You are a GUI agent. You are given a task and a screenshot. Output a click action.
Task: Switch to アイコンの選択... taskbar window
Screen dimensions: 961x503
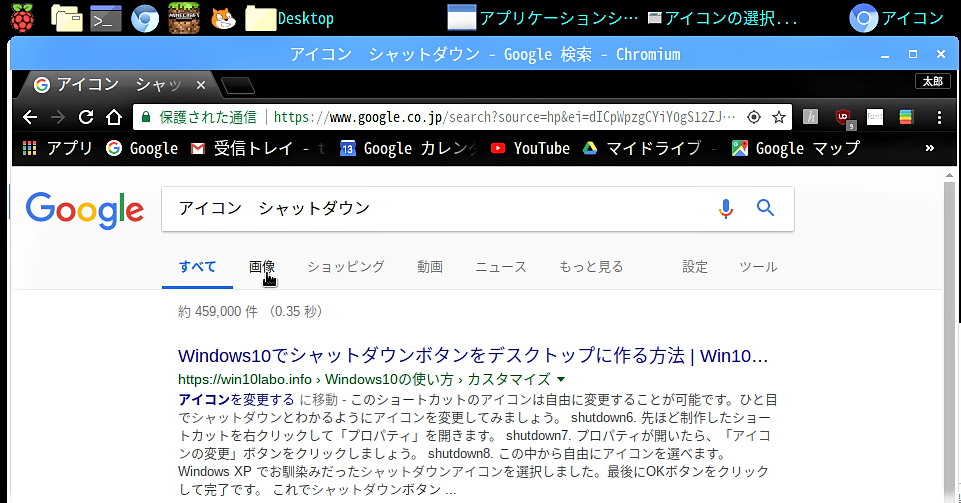723,18
